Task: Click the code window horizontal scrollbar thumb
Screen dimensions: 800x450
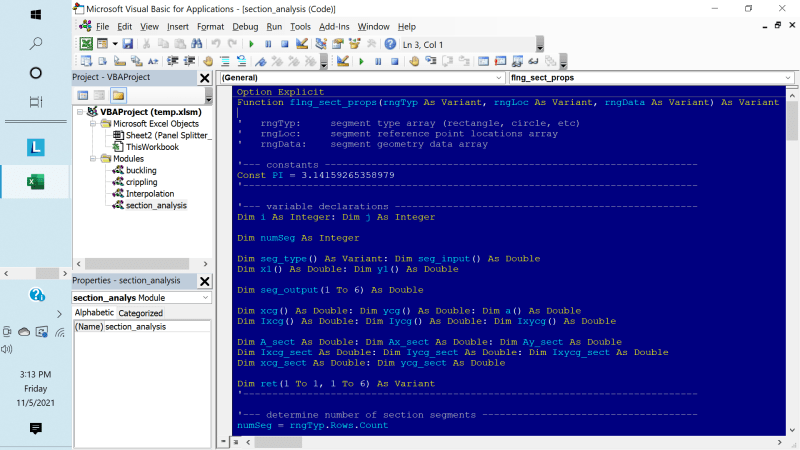Action: coord(278,442)
